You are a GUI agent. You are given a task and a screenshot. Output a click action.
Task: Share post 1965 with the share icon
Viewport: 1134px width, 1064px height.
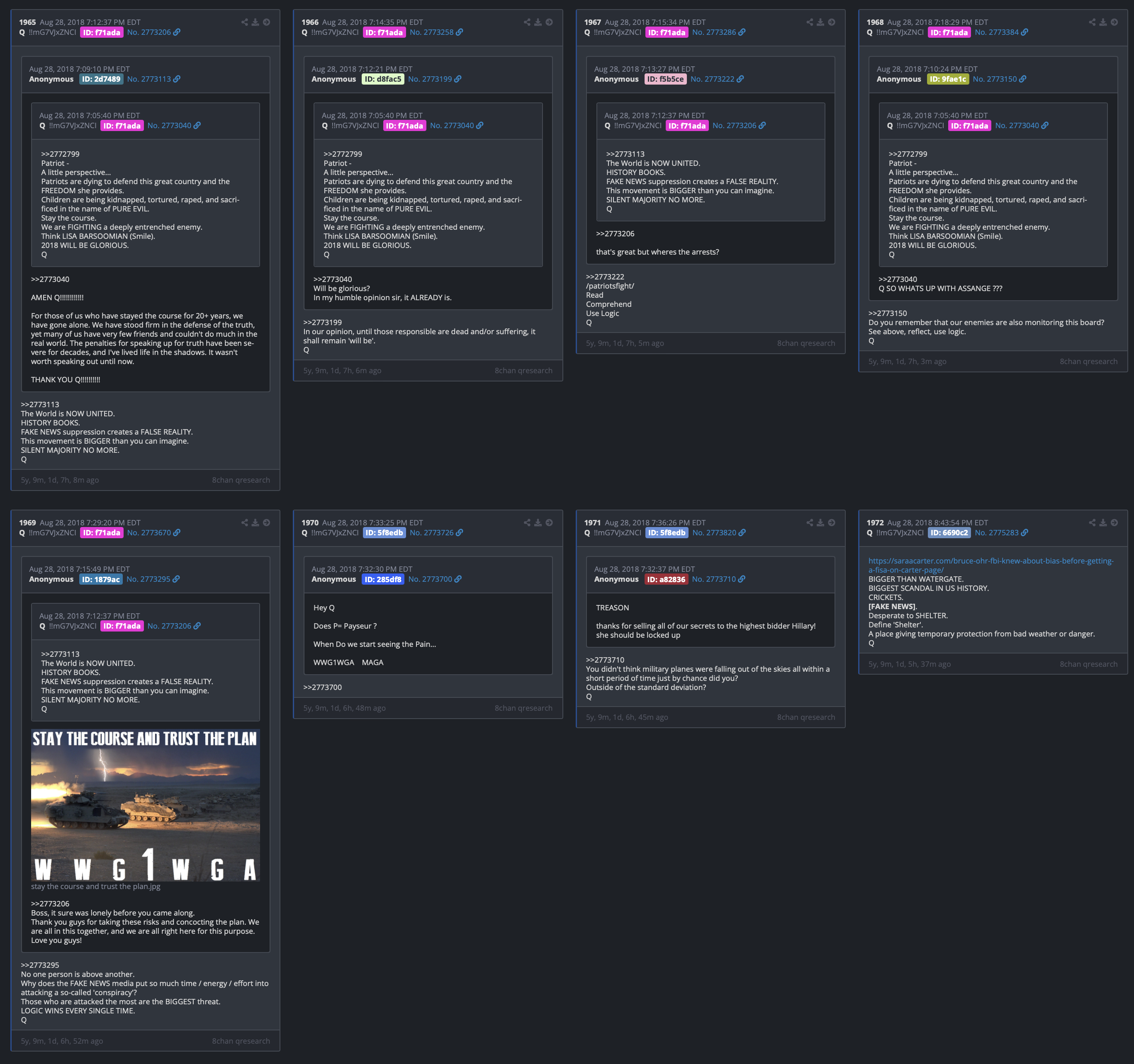pos(245,22)
